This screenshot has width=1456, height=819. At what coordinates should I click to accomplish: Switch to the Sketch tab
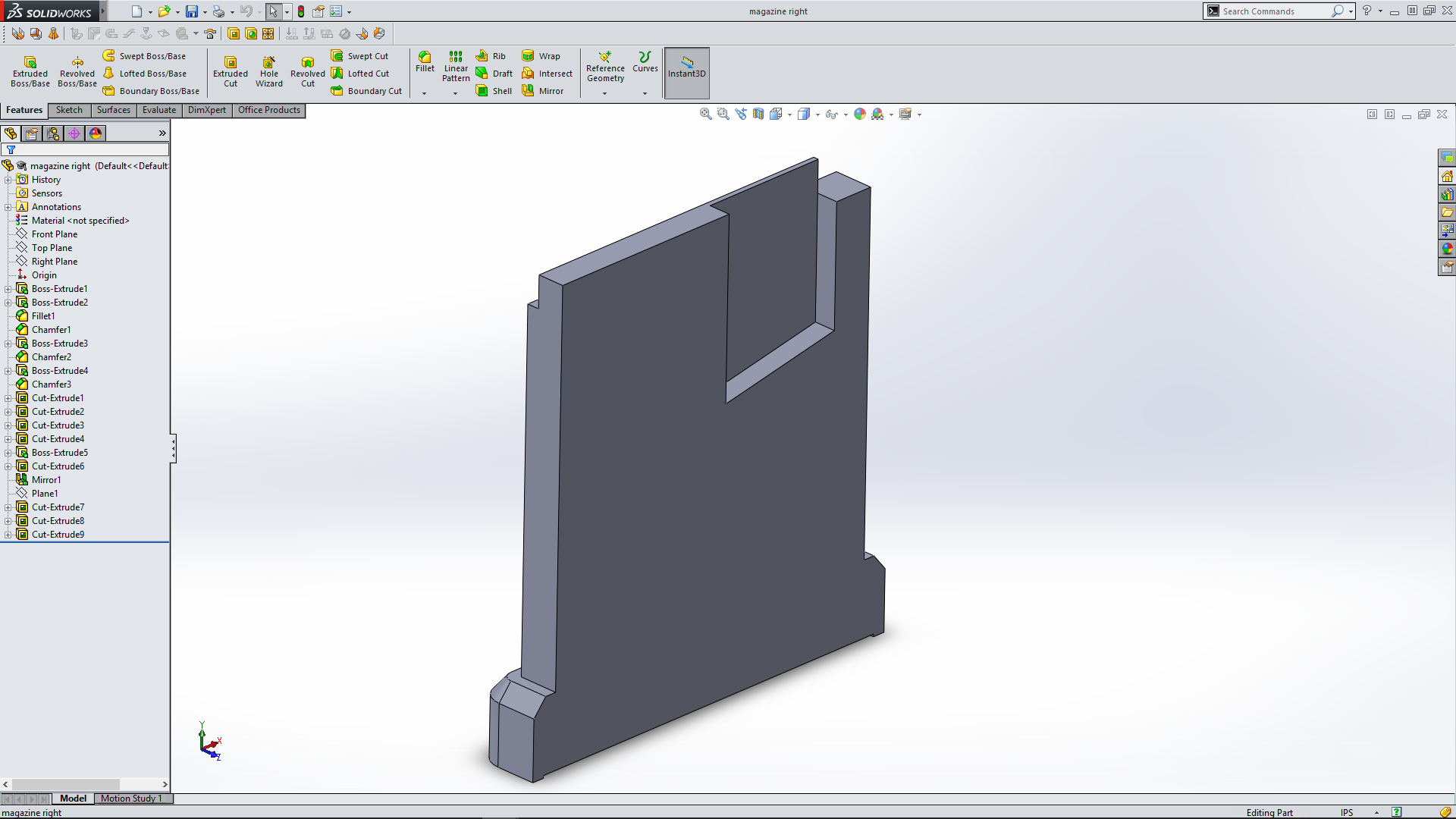(x=69, y=110)
